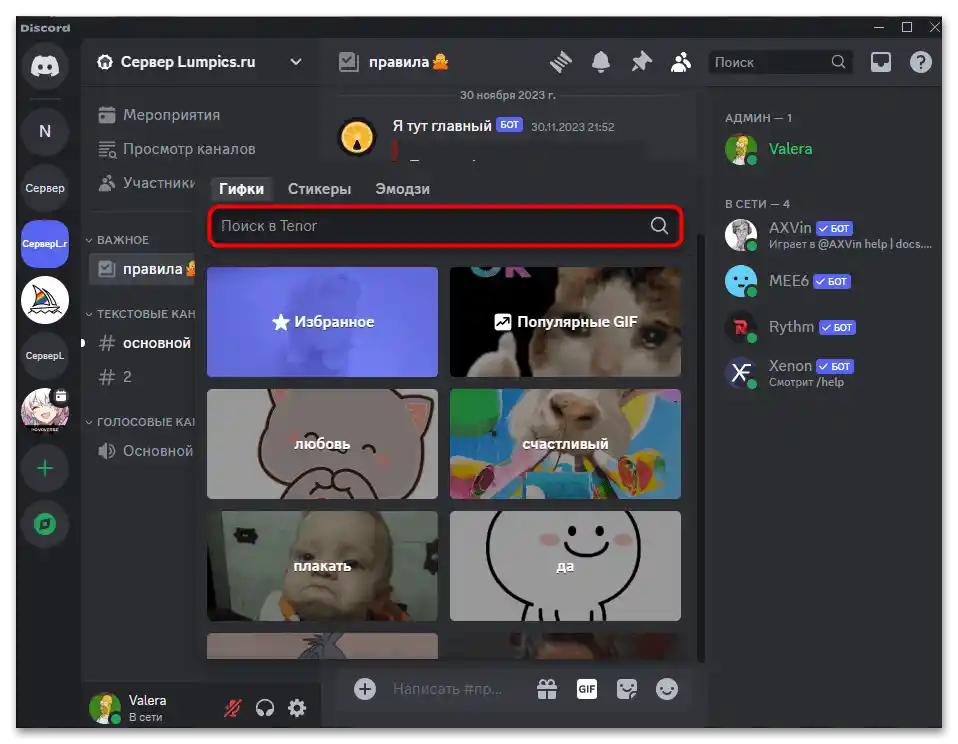Open the threads icon in channel header

click(x=560, y=62)
